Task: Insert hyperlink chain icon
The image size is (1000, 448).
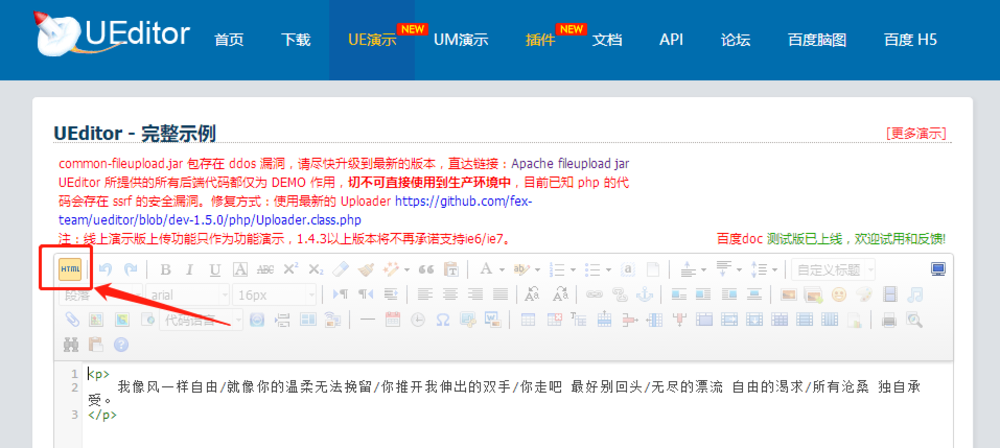Action: pos(594,295)
